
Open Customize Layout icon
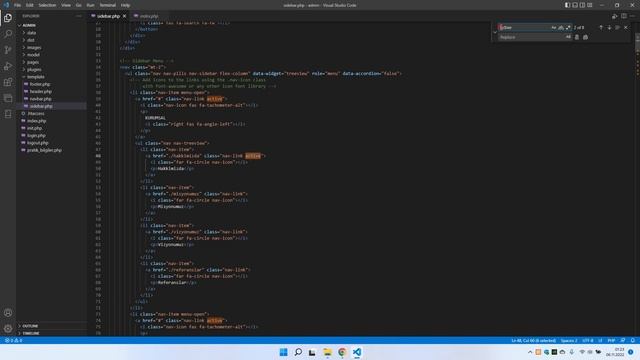tap(590, 5)
